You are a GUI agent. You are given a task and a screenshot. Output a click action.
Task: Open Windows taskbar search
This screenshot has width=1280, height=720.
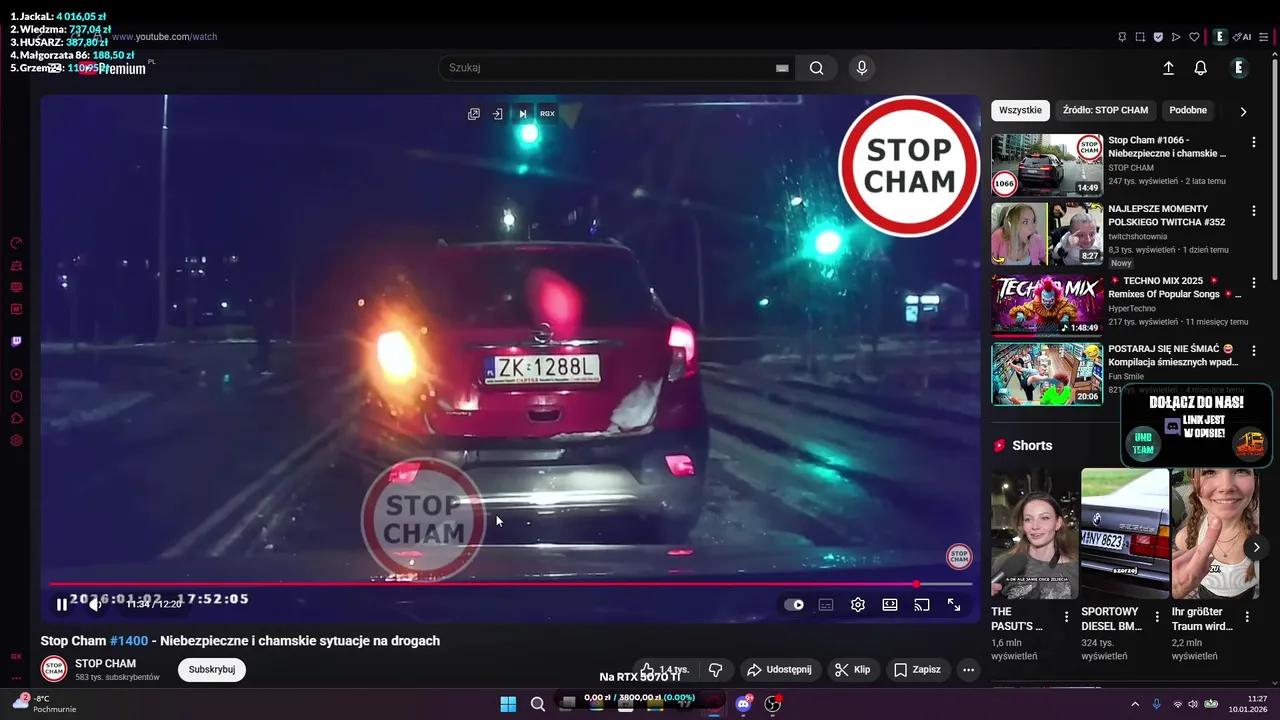[538, 704]
